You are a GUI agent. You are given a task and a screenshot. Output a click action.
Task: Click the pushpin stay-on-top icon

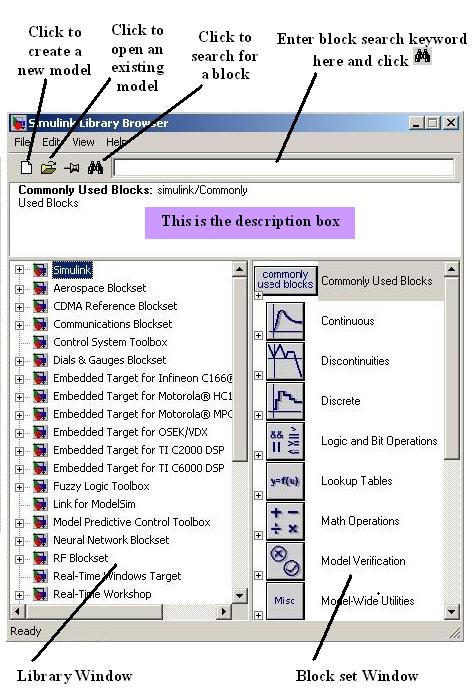click(72, 168)
